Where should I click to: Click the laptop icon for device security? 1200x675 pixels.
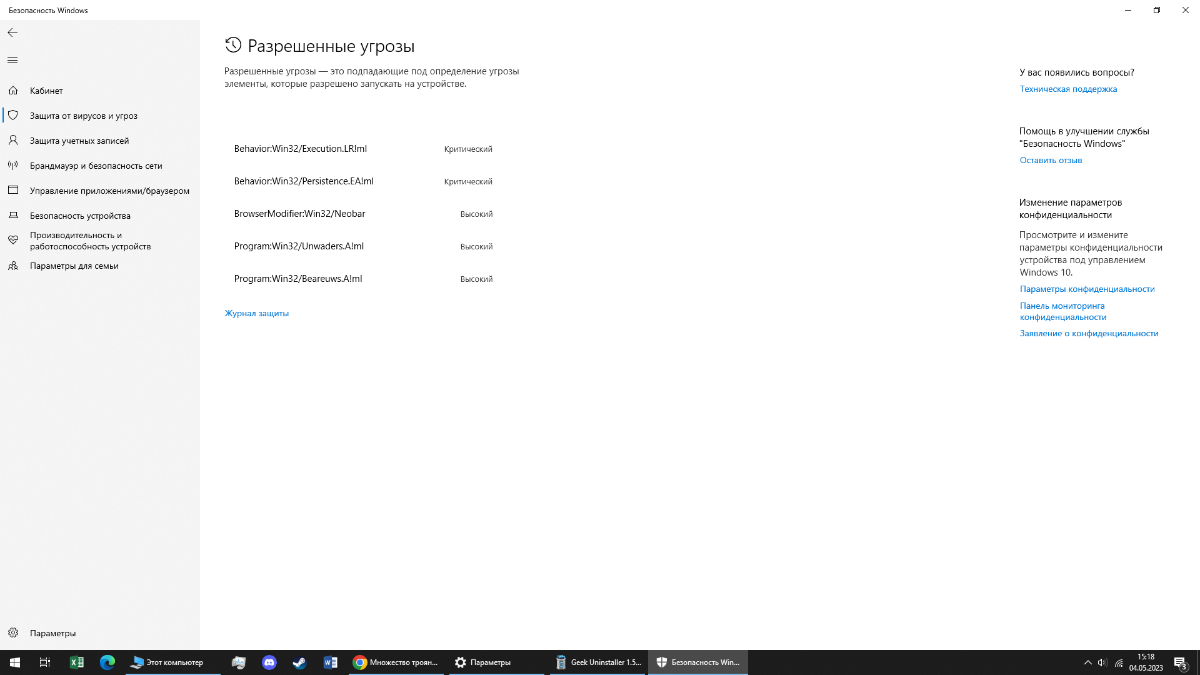13,215
